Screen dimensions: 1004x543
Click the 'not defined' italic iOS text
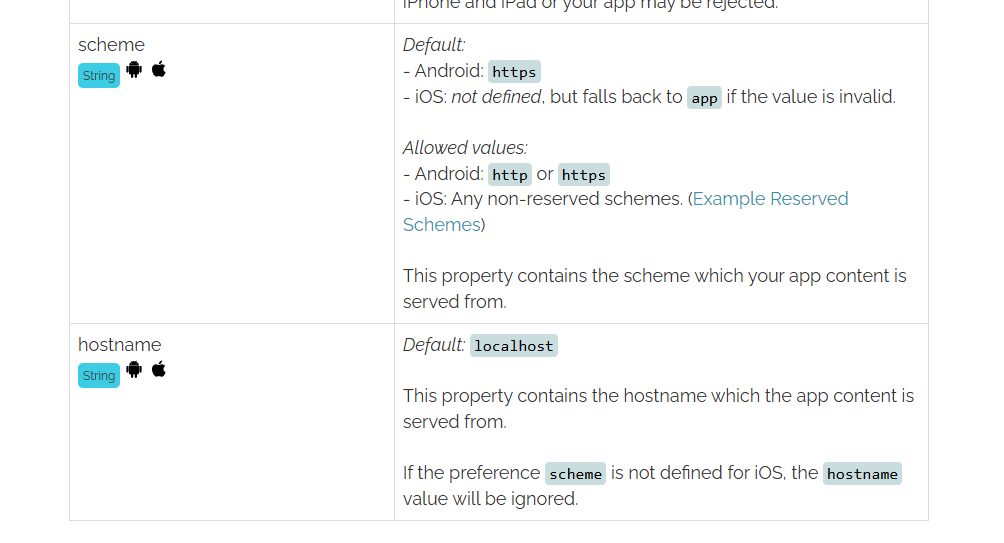pyautogui.click(x=496, y=97)
